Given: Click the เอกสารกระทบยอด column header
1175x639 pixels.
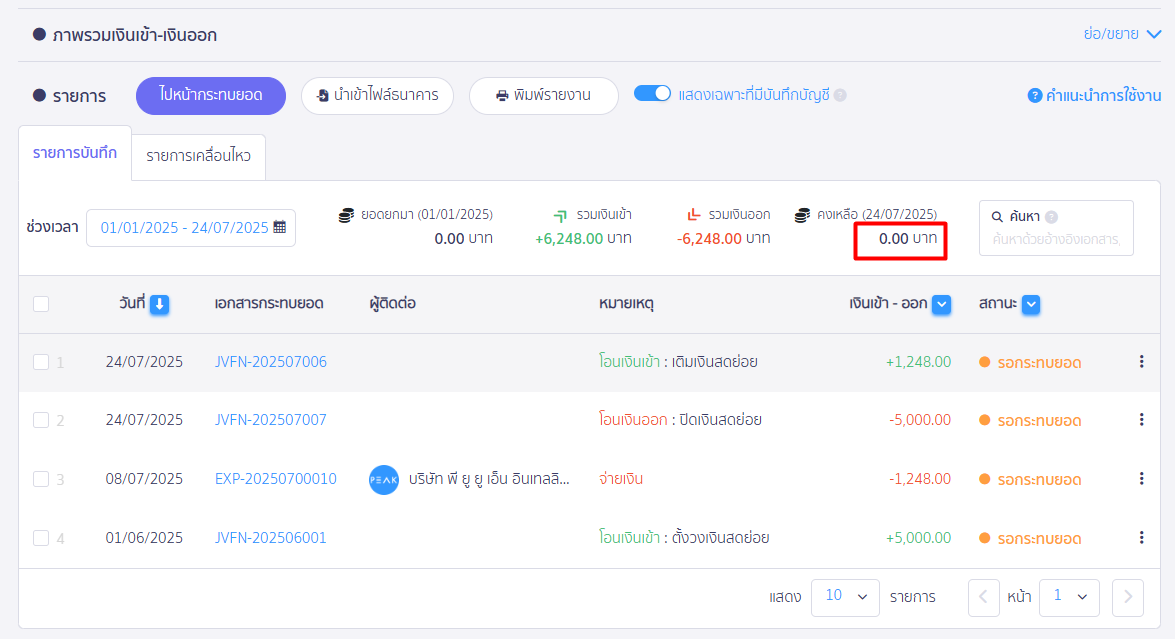Looking at the screenshot, I should (x=269, y=303).
